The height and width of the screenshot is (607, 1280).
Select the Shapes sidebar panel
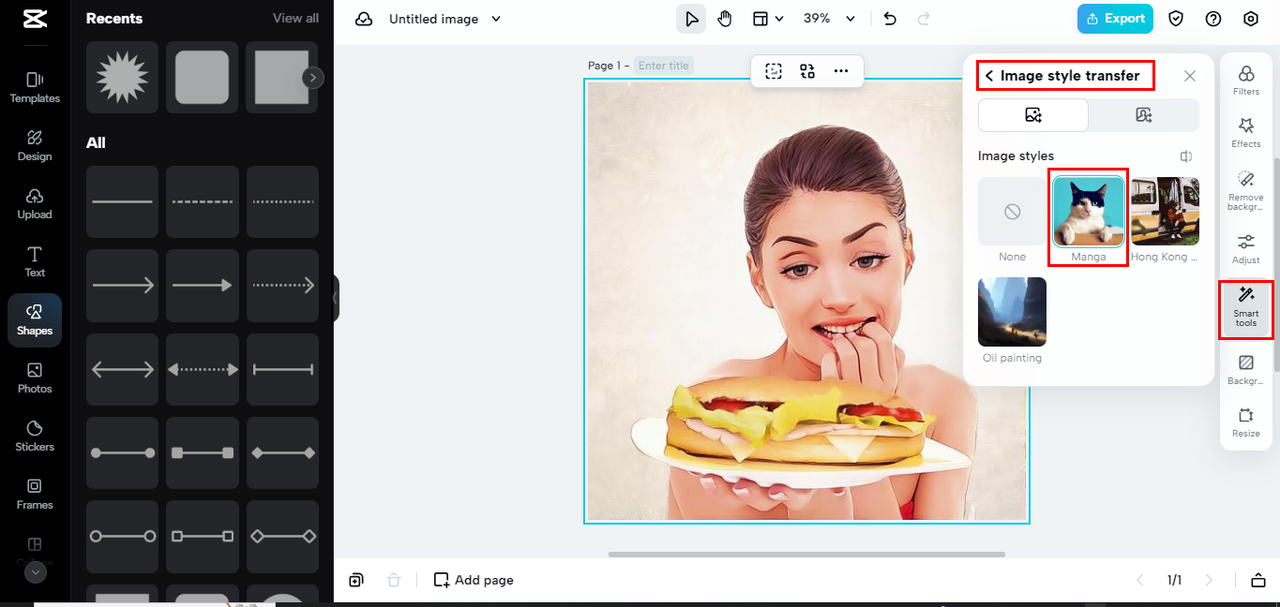click(35, 320)
